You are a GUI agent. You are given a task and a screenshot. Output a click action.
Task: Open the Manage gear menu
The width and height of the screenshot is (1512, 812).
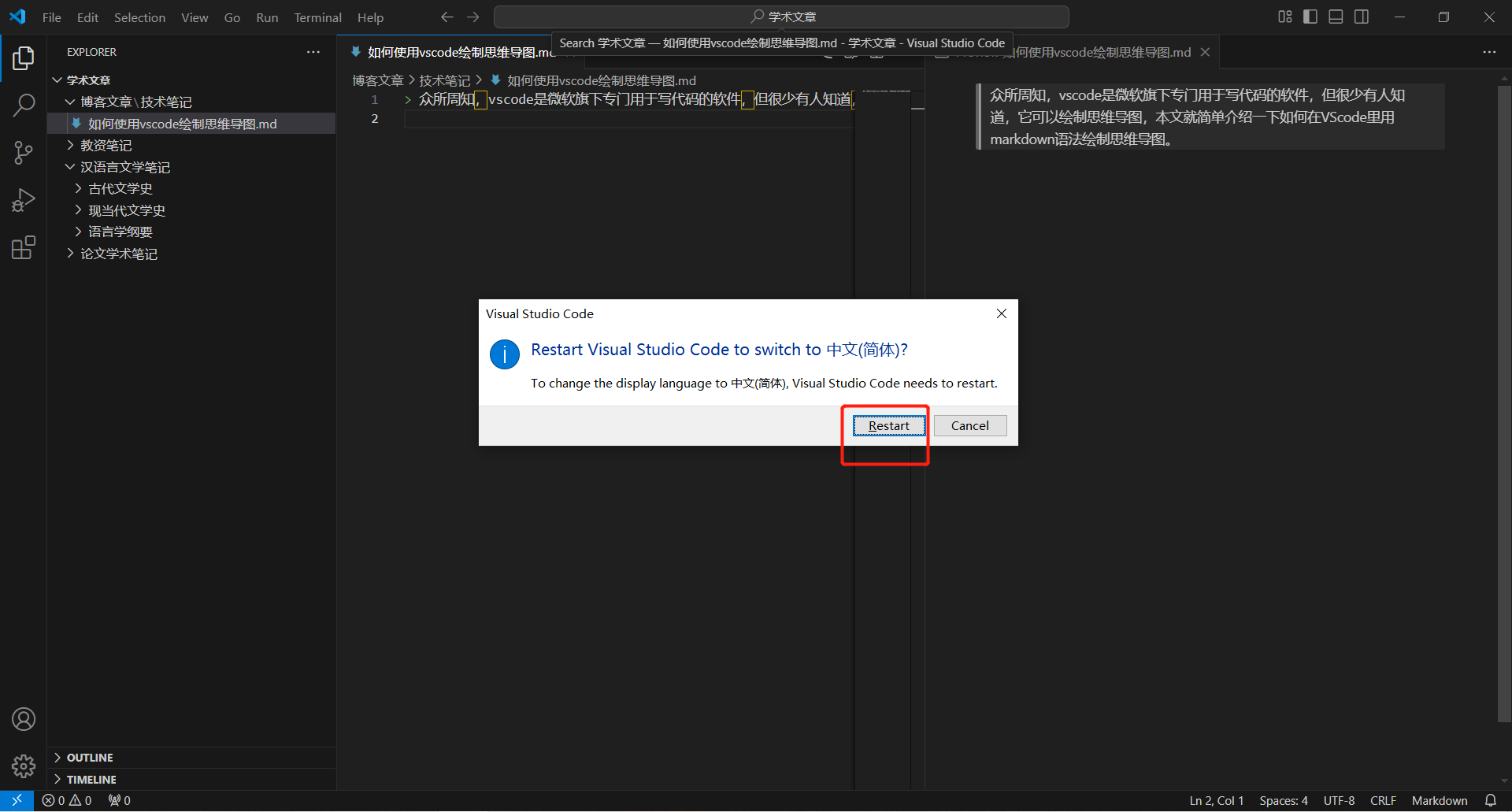(24, 766)
